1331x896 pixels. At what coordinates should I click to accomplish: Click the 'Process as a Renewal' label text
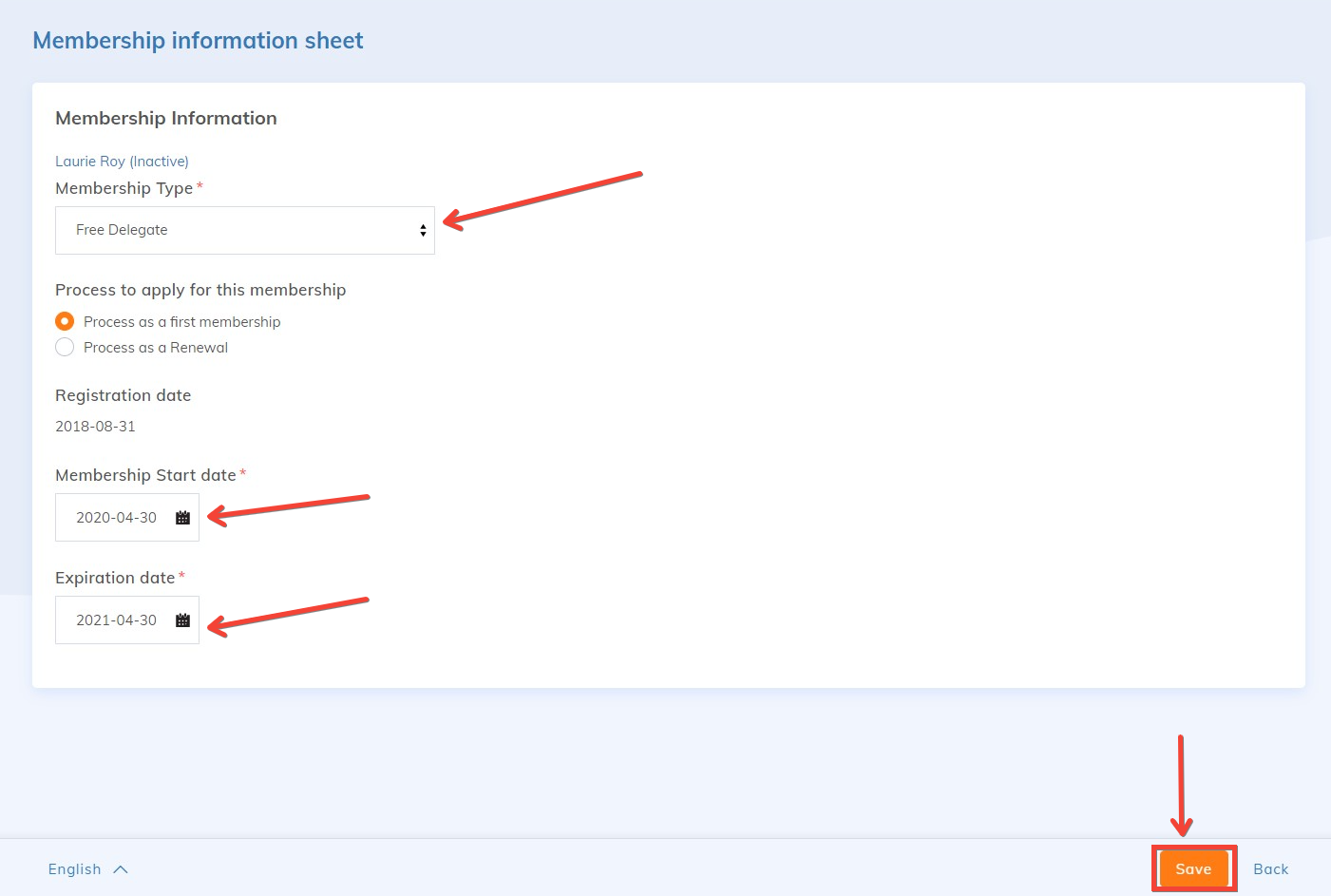156,348
